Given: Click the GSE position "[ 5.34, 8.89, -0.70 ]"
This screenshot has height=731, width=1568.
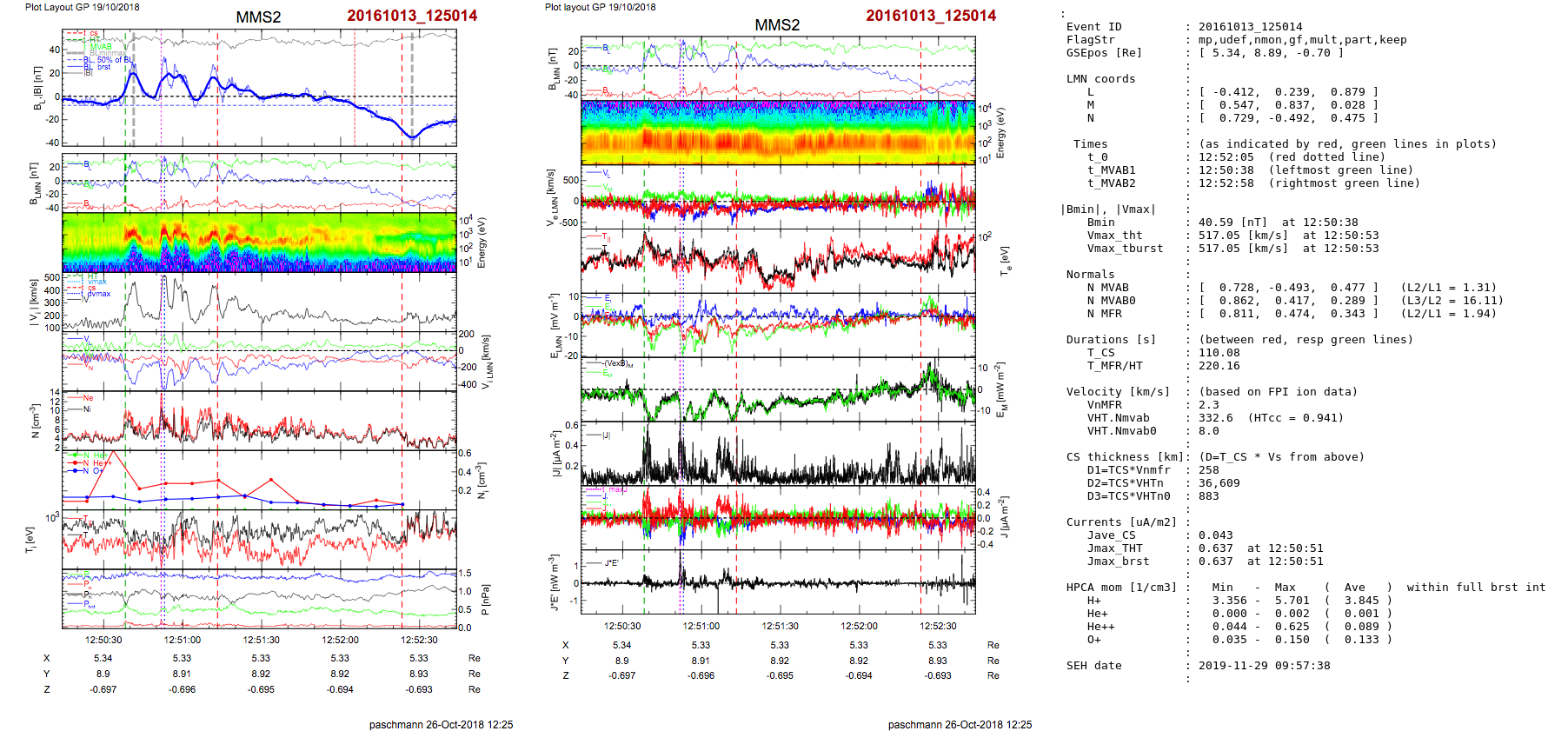Looking at the screenshot, I should click(1271, 53).
